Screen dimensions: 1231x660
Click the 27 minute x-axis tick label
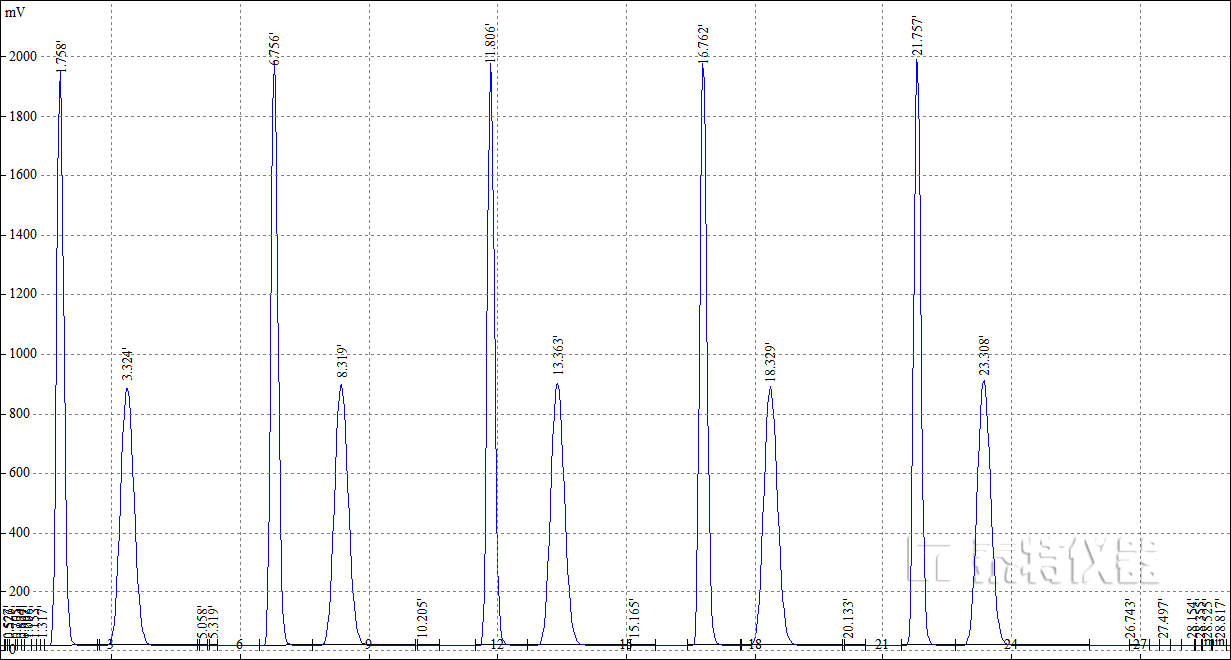coord(1139,646)
